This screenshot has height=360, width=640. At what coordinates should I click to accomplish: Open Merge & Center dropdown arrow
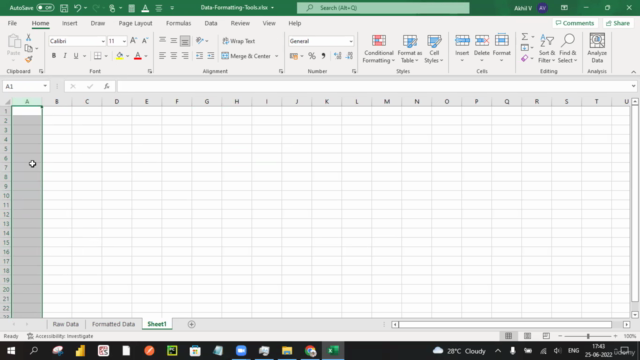pos(276,56)
